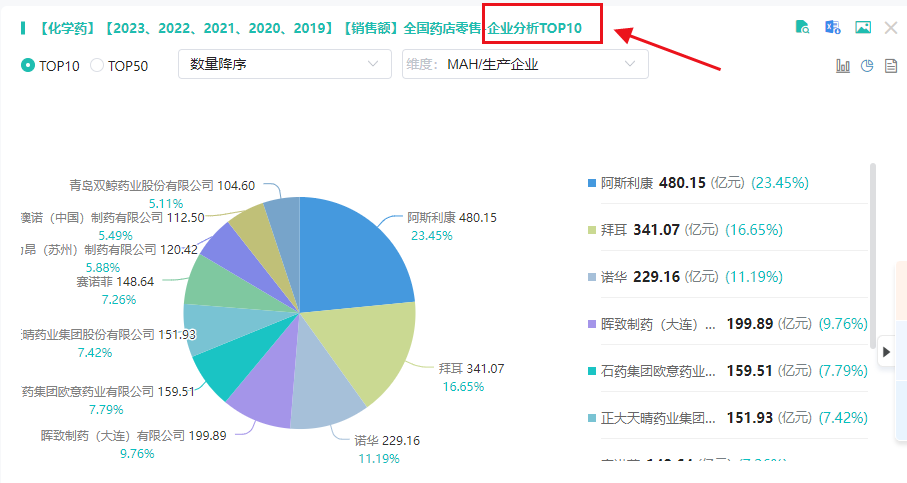Switch to bar chart view
Image resolution: width=907 pixels, height=483 pixels.
(x=843, y=66)
